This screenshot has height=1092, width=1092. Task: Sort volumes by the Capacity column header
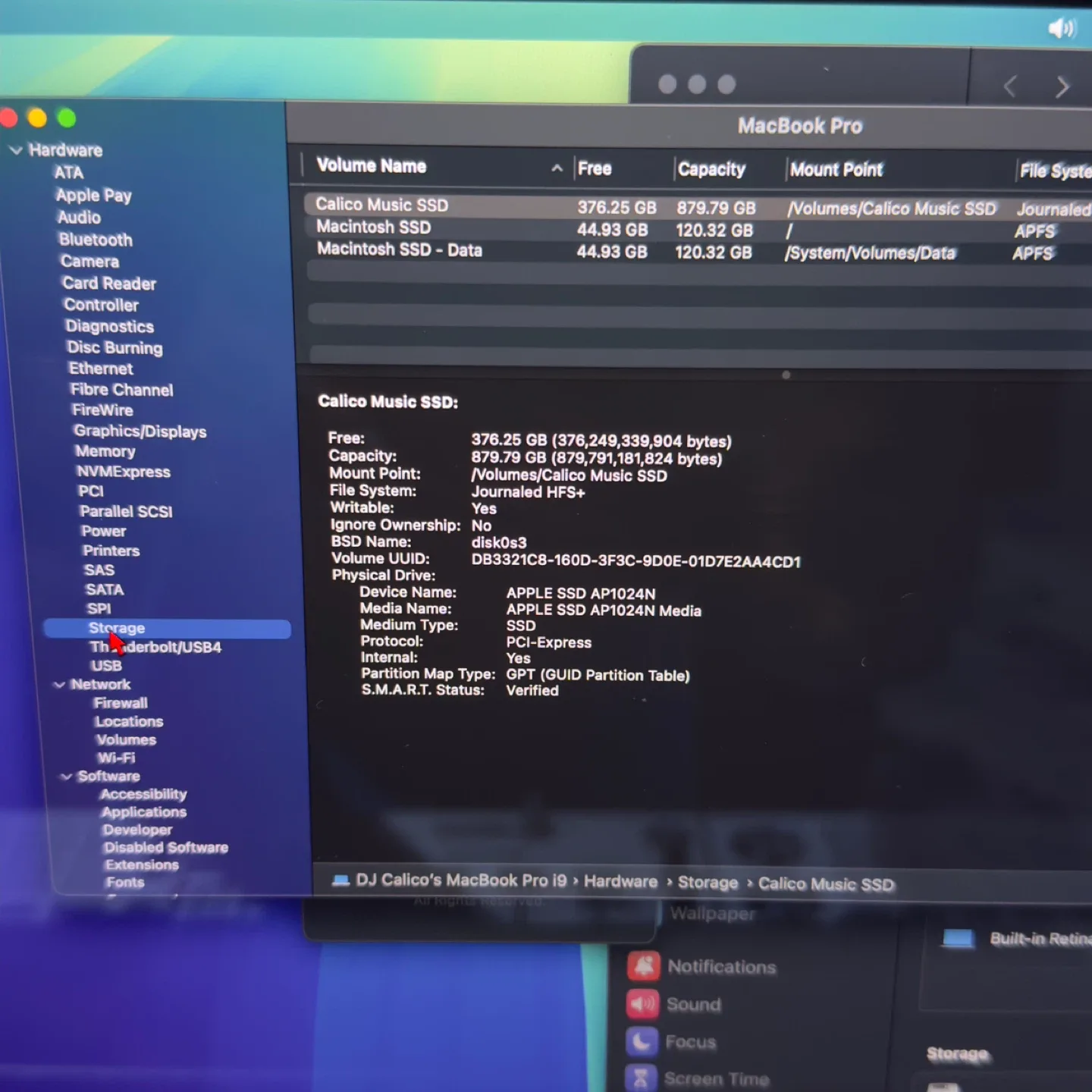pos(711,168)
